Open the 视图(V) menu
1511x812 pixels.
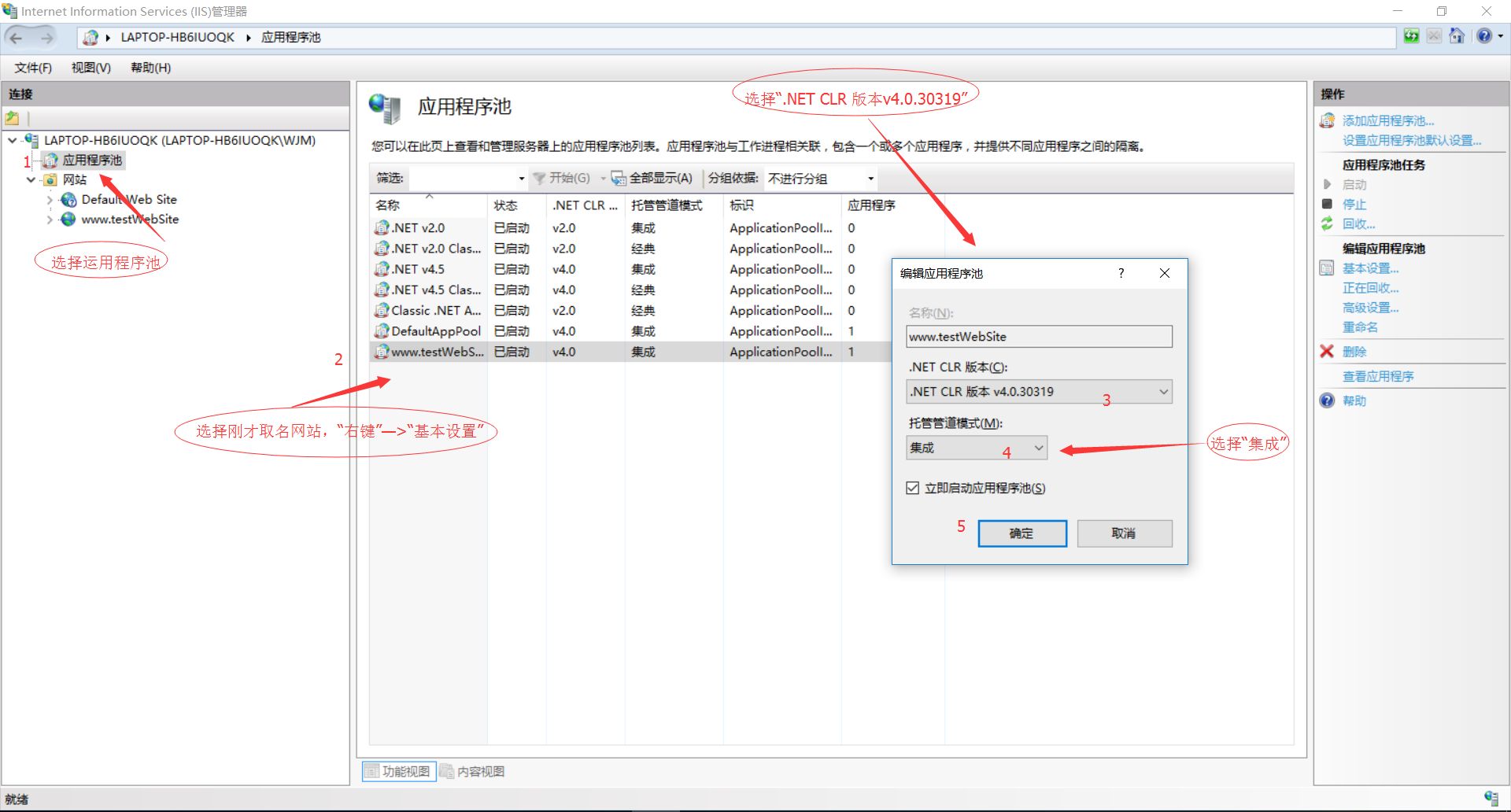point(89,68)
